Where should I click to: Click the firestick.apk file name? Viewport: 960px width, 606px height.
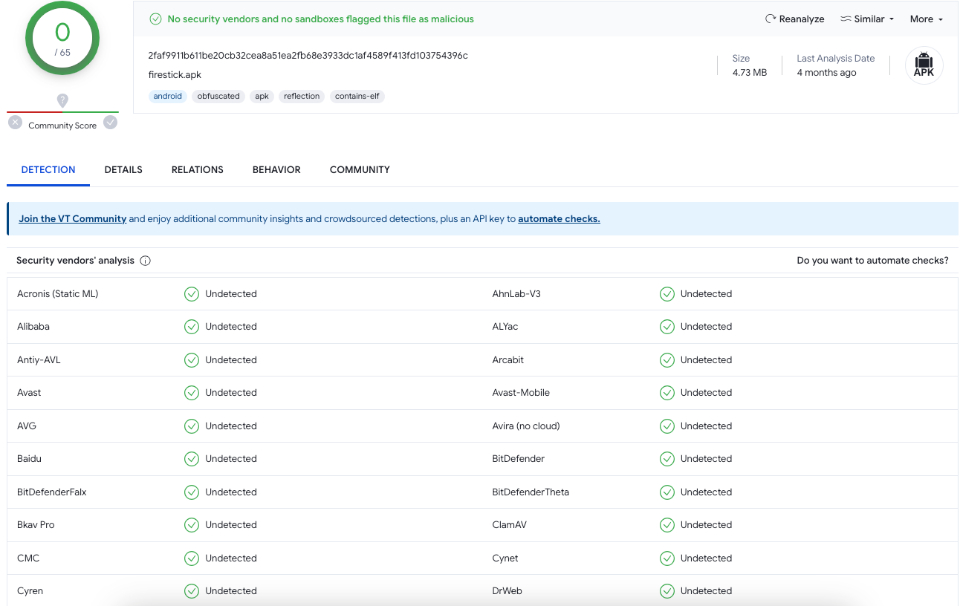(x=174, y=75)
